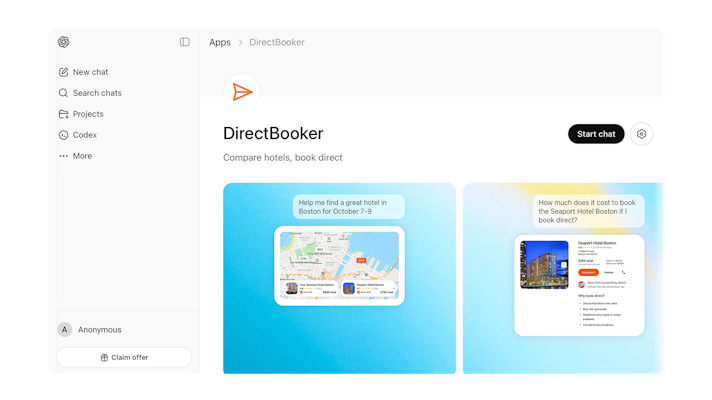The height and width of the screenshot is (400, 712).
Task: Click the DirectBooker breadcrumb
Action: pyautogui.click(x=277, y=42)
